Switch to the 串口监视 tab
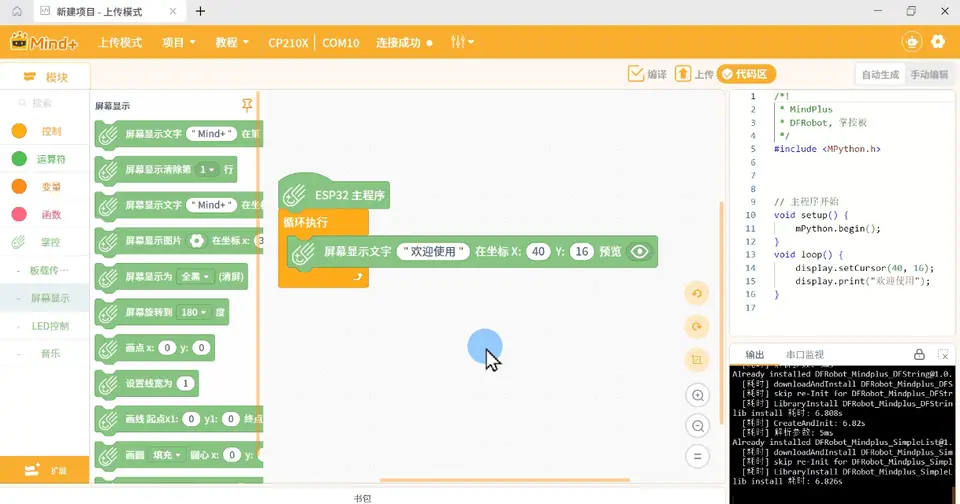Screen dimensions: 960x504 pyautogui.click(x=804, y=355)
